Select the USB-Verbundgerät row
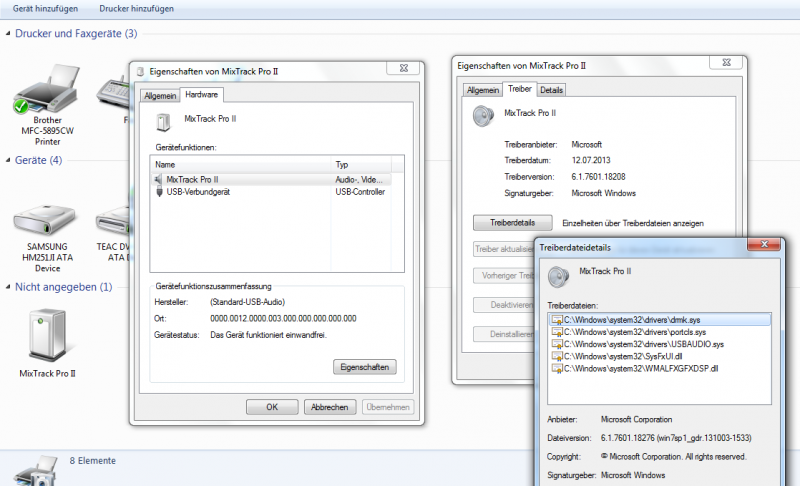The width and height of the screenshot is (800, 486). (x=271, y=192)
